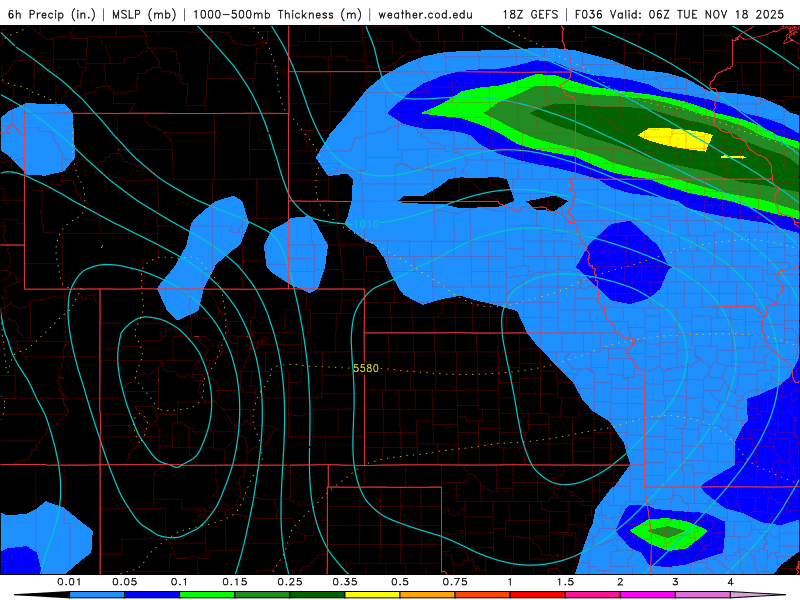The image size is (800, 600).
Task: Click the '0.5' legend value
Action: tap(400, 582)
